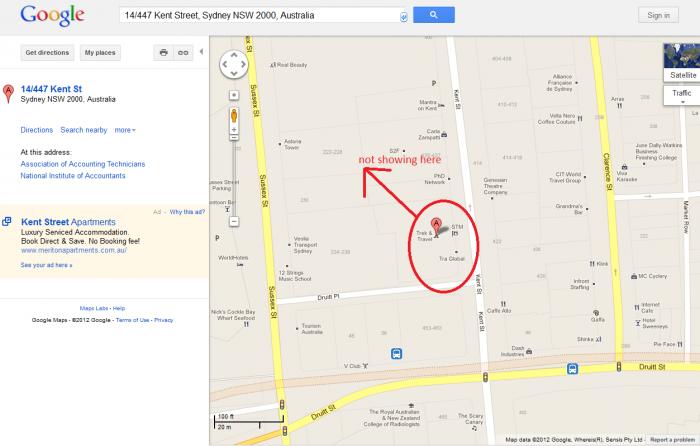Click the blue bus stop icon near V Club
This screenshot has height=446, width=700.
pyautogui.click(x=396, y=354)
